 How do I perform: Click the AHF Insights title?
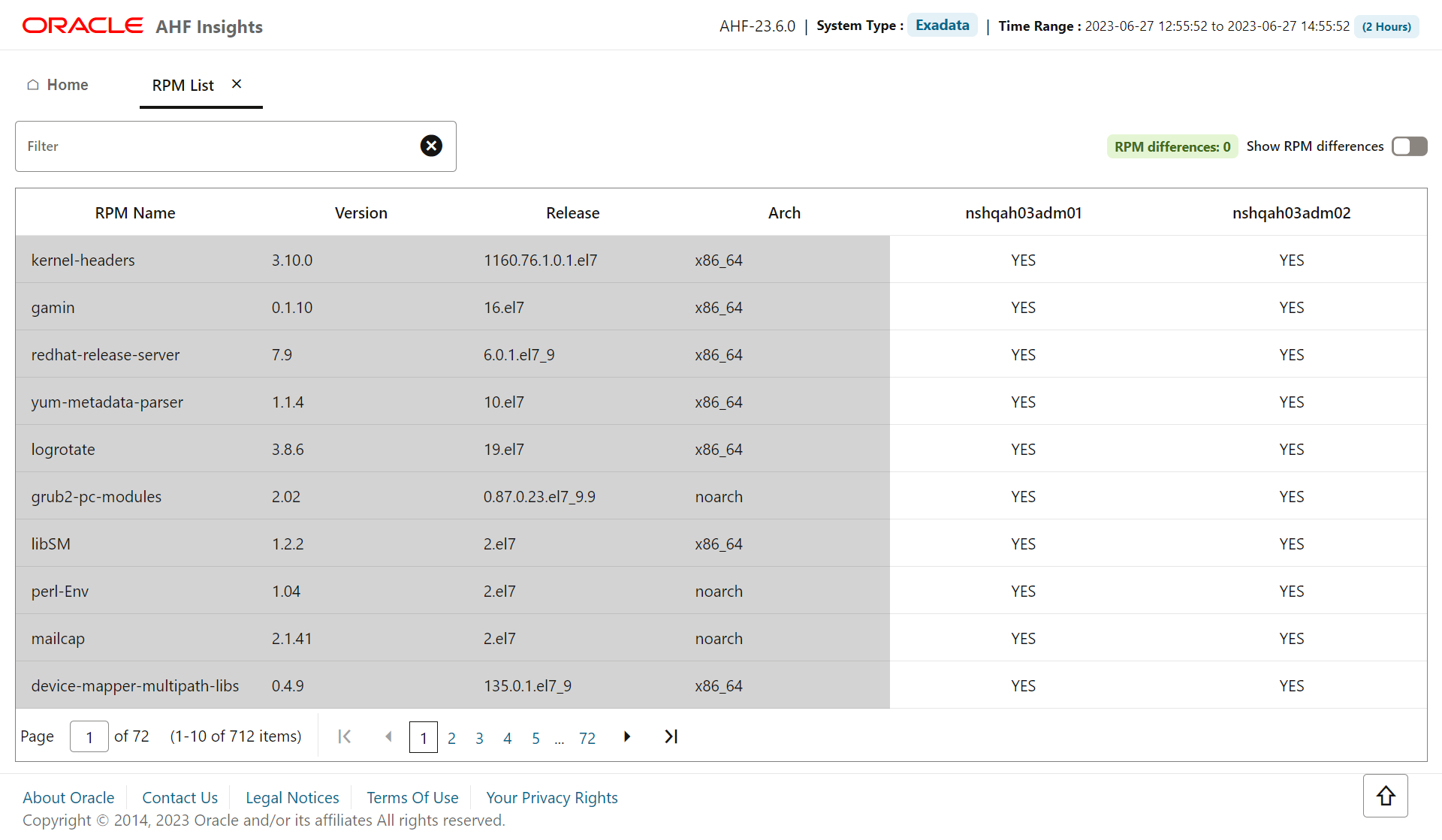[209, 27]
